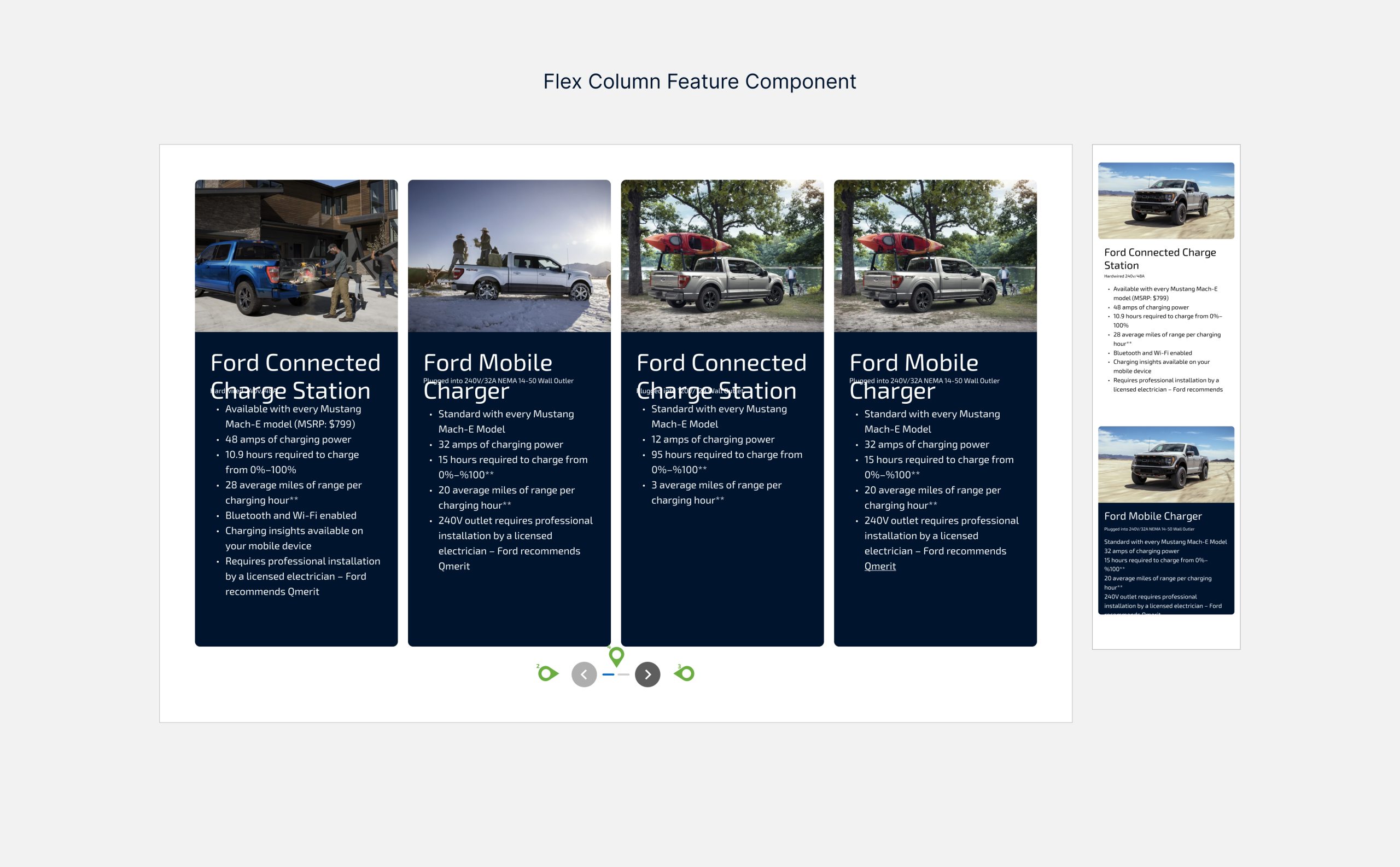Click bottom mobile preview Raptor truck image

click(x=1165, y=464)
